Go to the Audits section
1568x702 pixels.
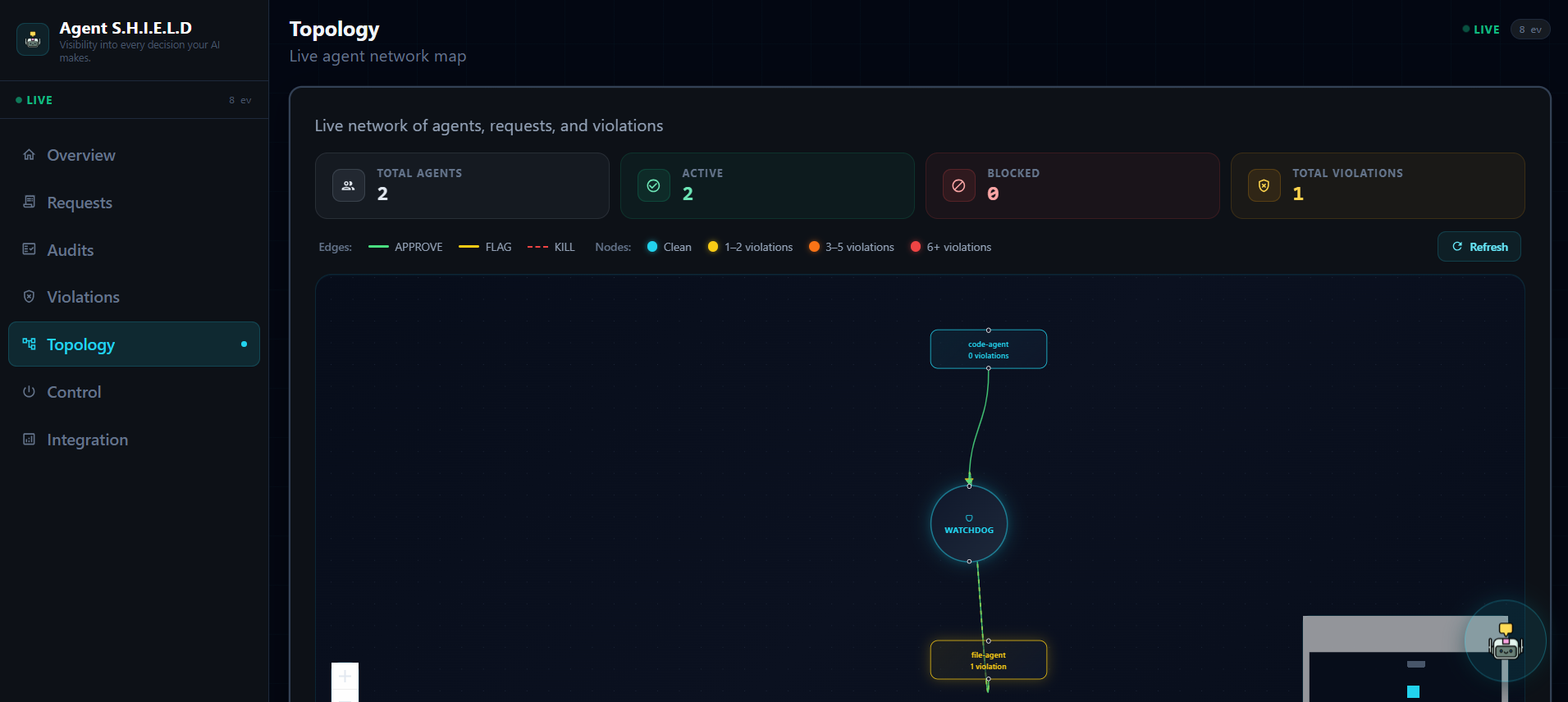coord(134,250)
